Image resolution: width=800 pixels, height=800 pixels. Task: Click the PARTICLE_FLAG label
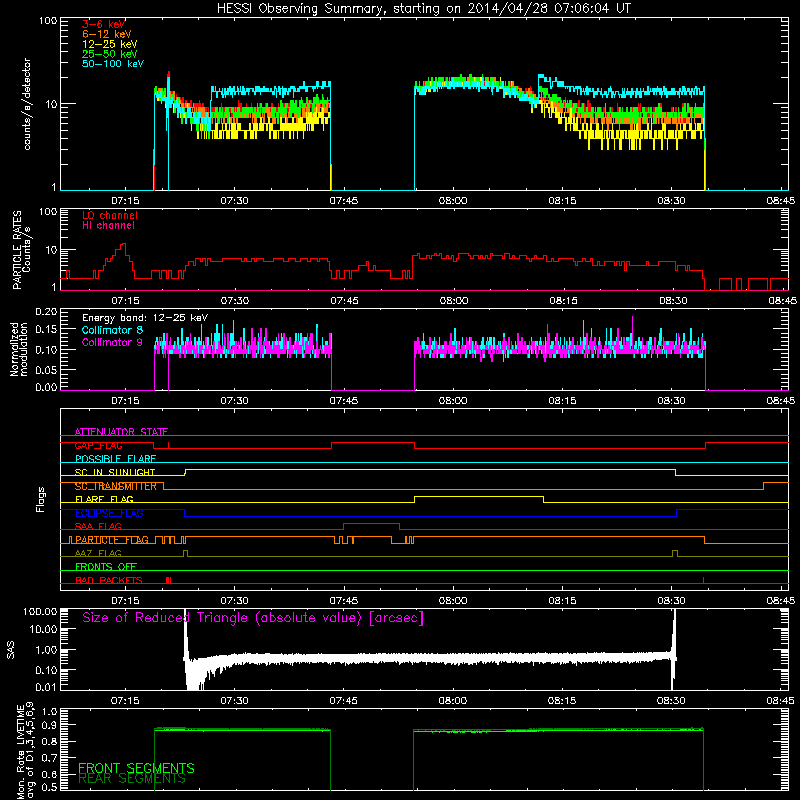(112, 540)
